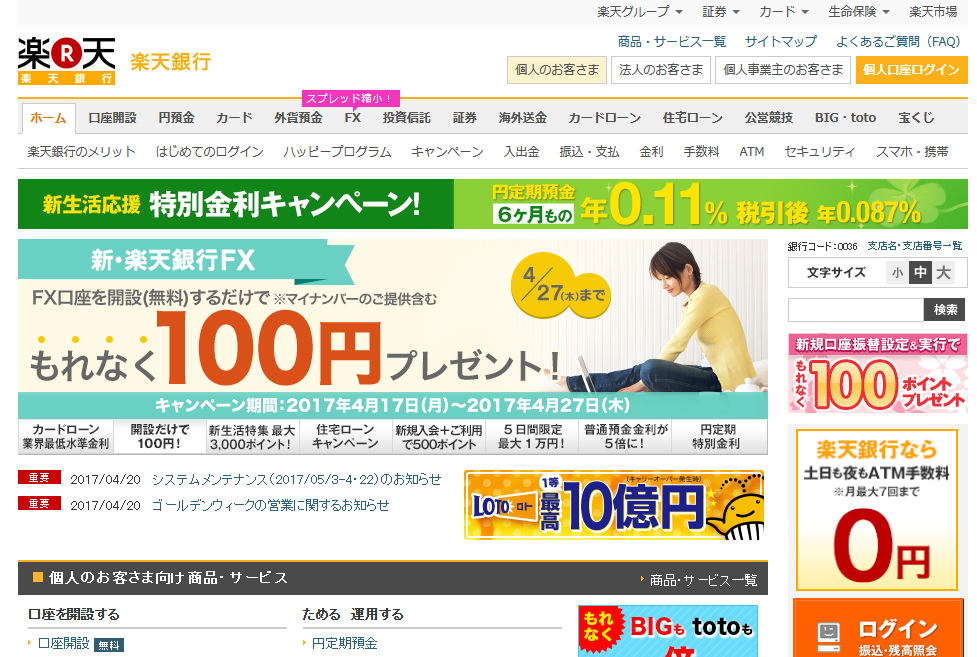Select 個人のお客さま button
Image resolution: width=977 pixels, height=657 pixels.
557,70
